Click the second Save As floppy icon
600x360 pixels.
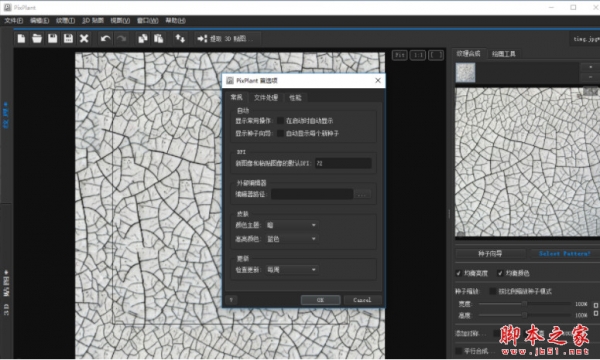[68, 38]
